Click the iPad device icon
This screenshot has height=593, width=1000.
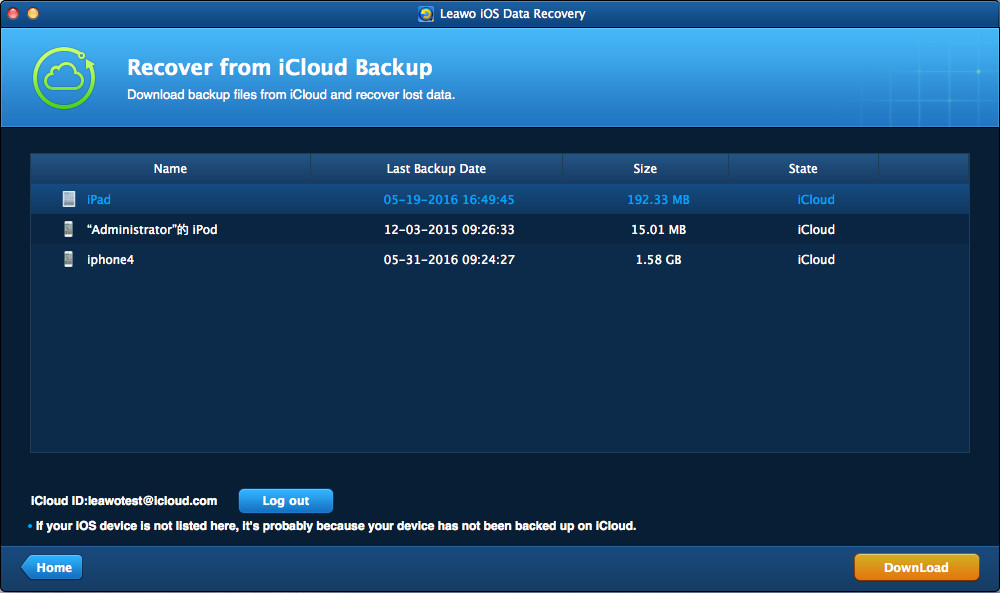68,199
